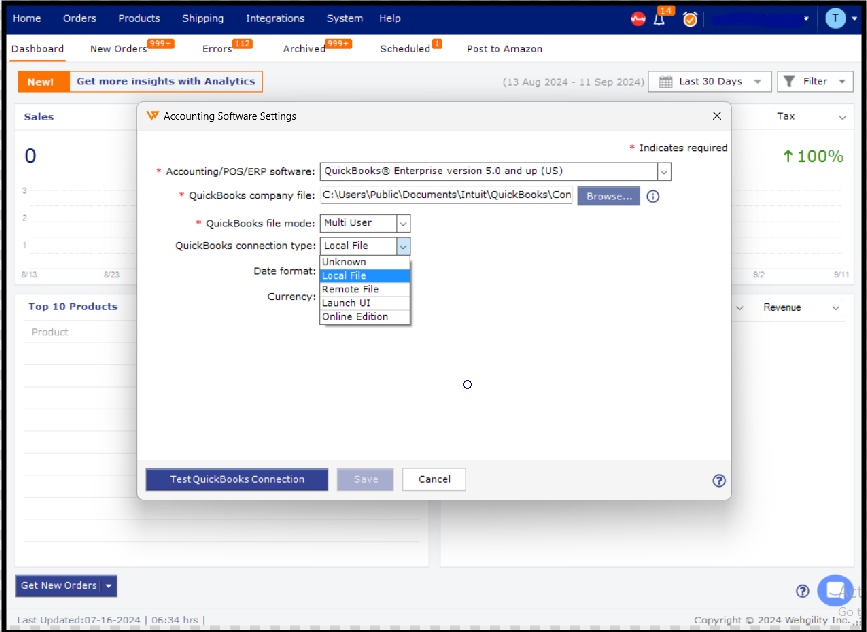Image resolution: width=867 pixels, height=632 pixels.
Task: Open the notifications bell icon
Action: pos(659,19)
